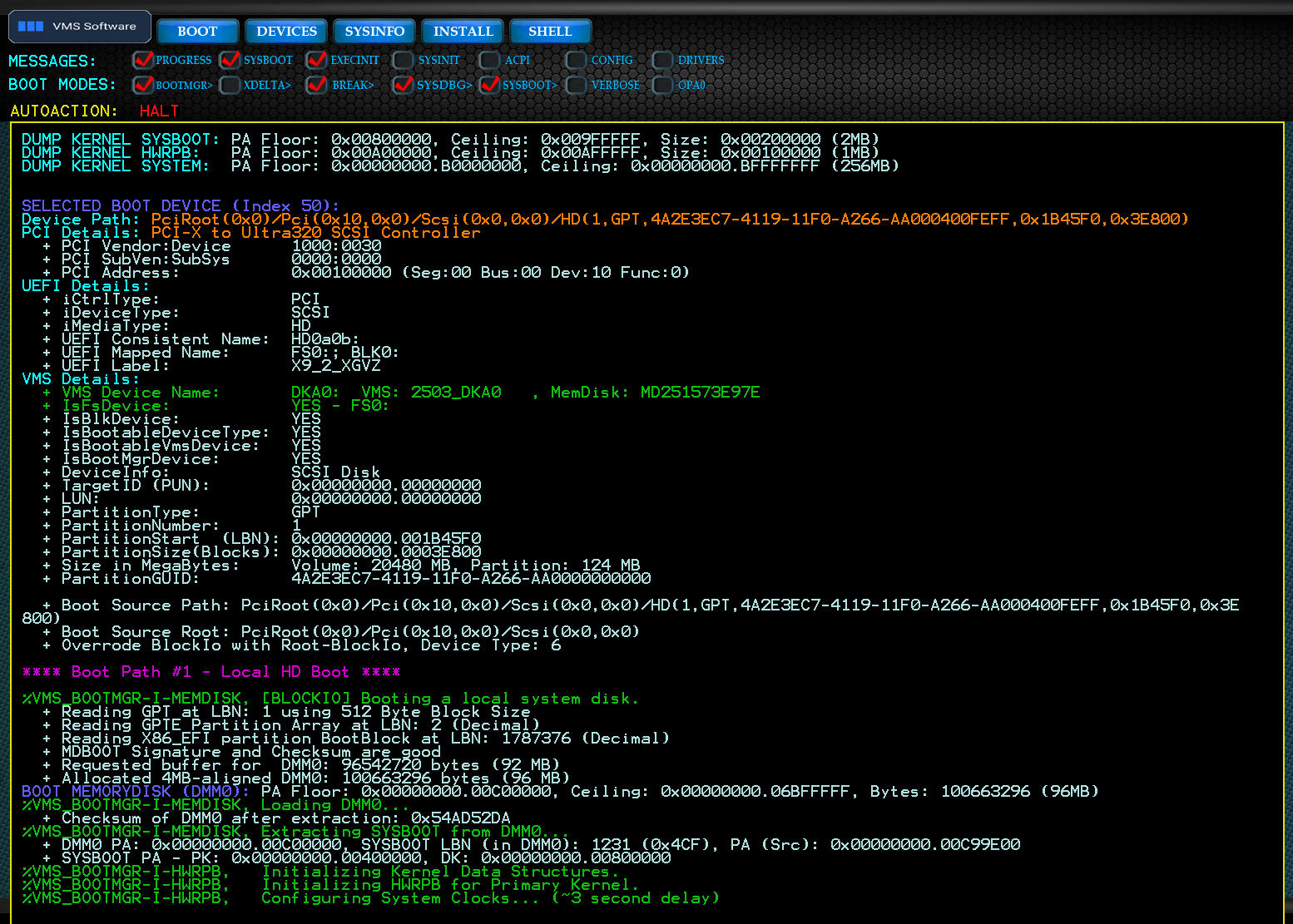This screenshot has width=1293, height=924.
Task: Enable VERBOSE boot mode
Action: (576, 85)
